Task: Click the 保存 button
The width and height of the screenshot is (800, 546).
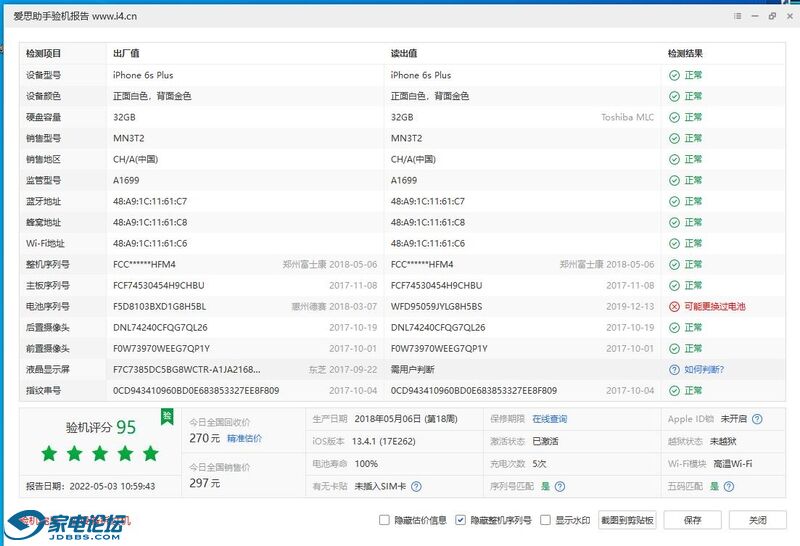Action: coord(692,520)
